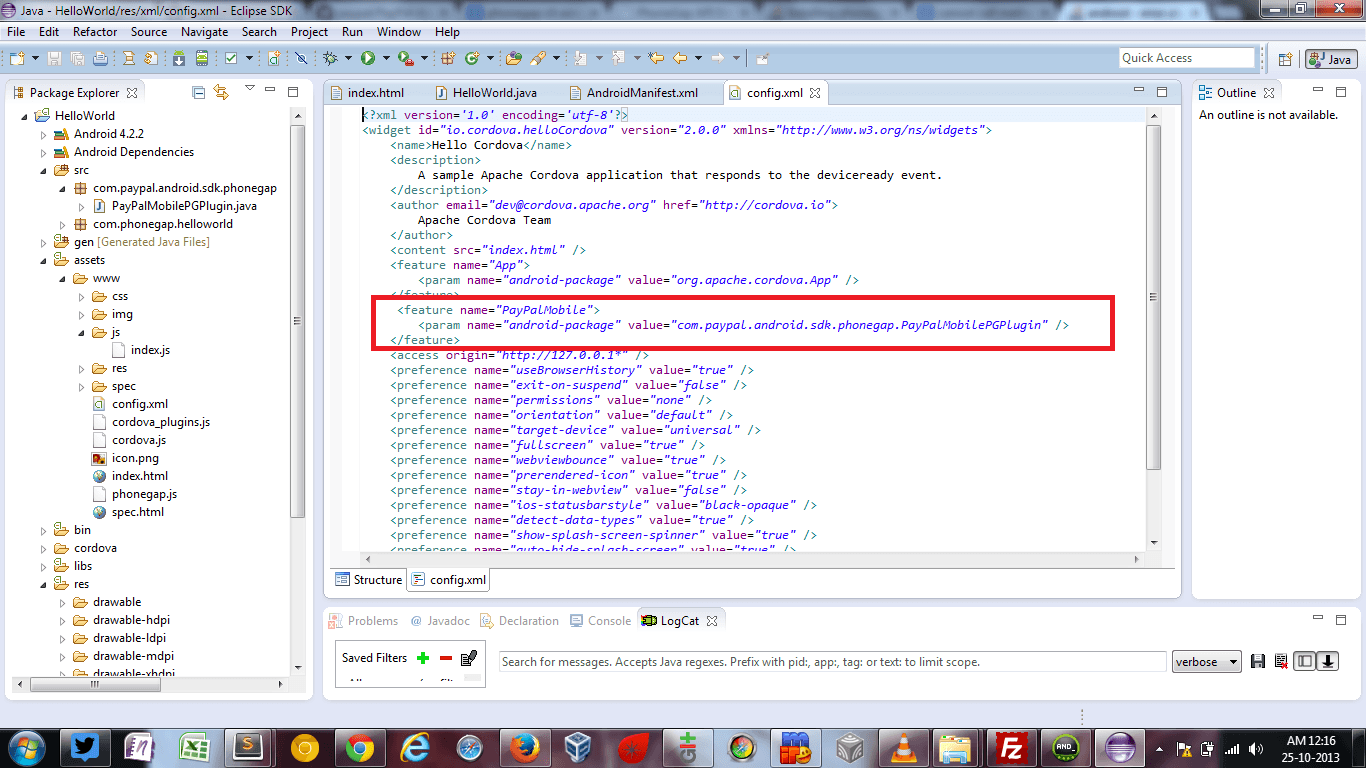Click the Open Type icon

coord(514,59)
